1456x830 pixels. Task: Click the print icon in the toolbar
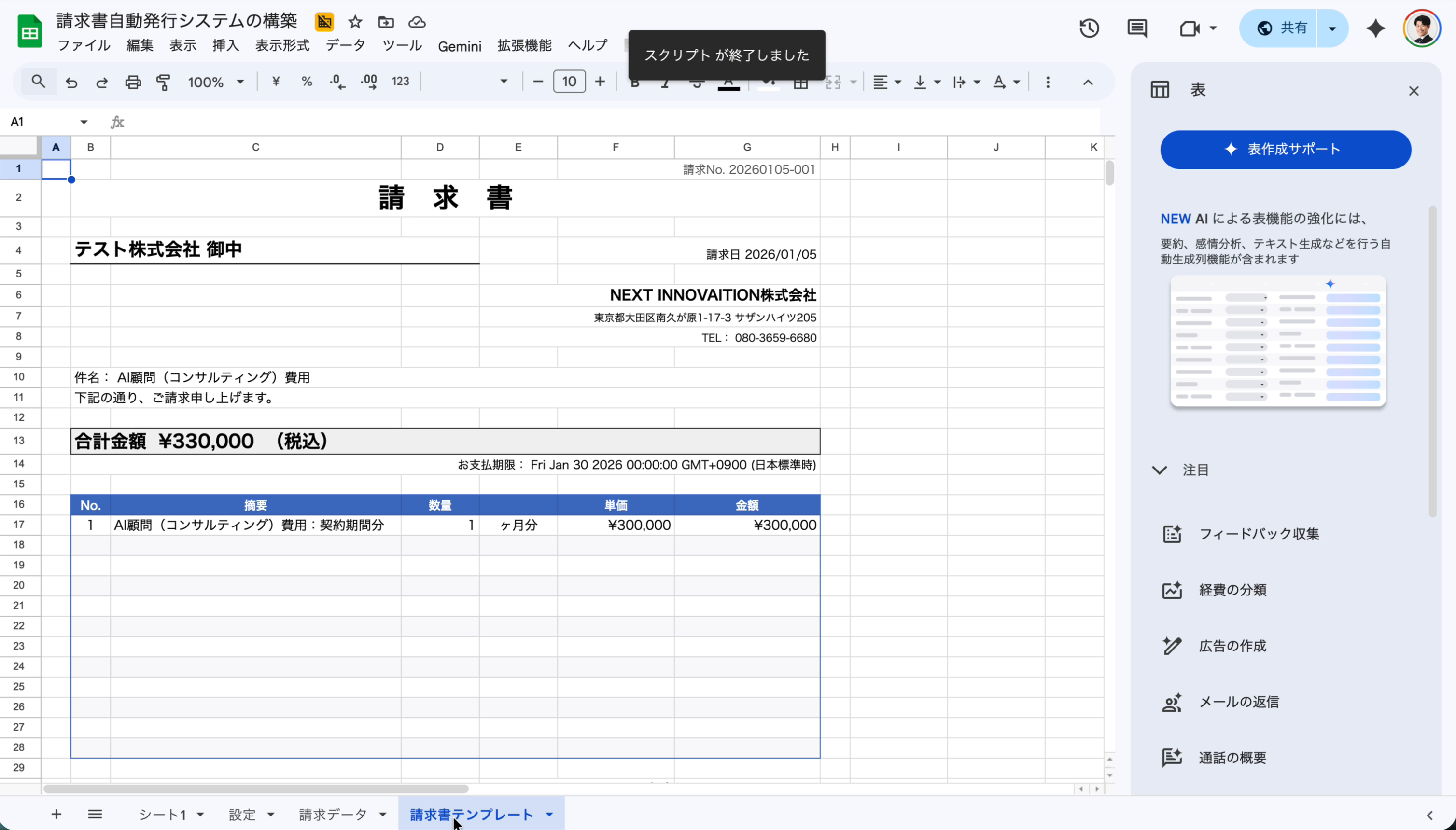point(132,82)
